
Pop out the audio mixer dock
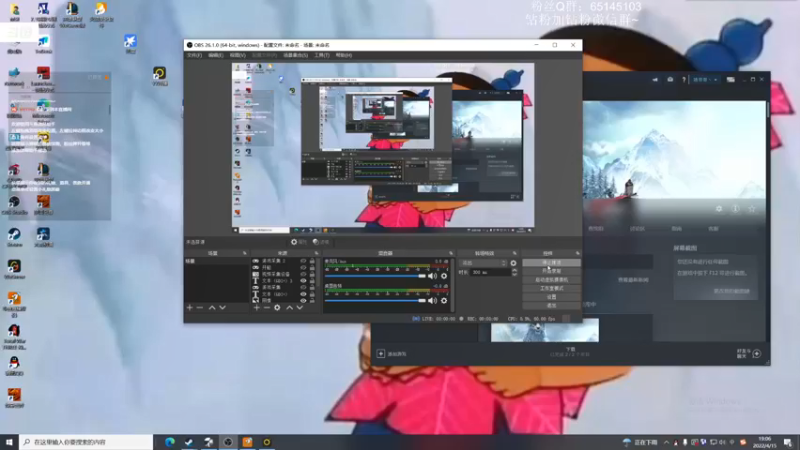(451, 253)
